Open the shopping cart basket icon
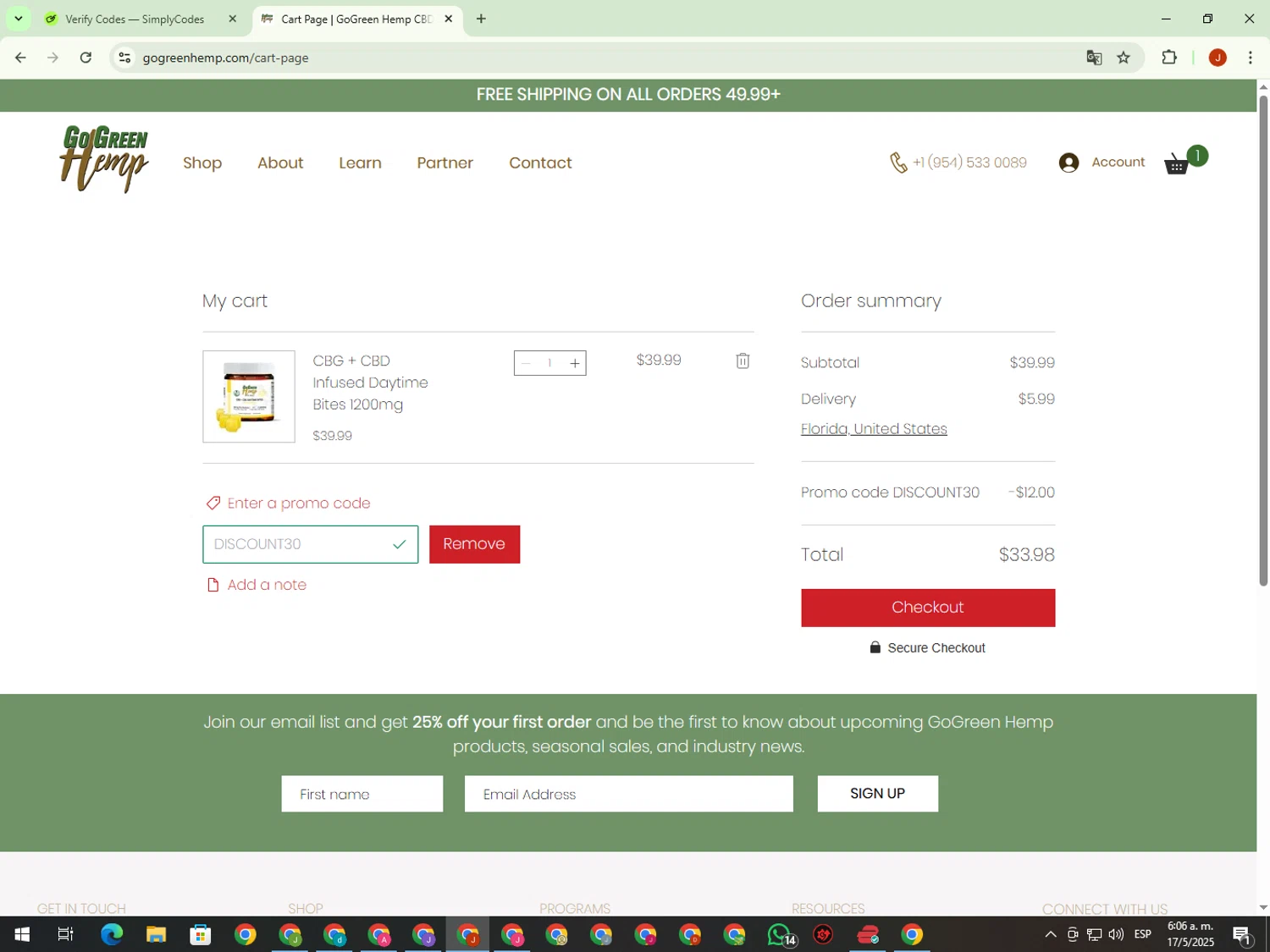Viewport: 1270px width, 952px height. [x=1177, y=164]
